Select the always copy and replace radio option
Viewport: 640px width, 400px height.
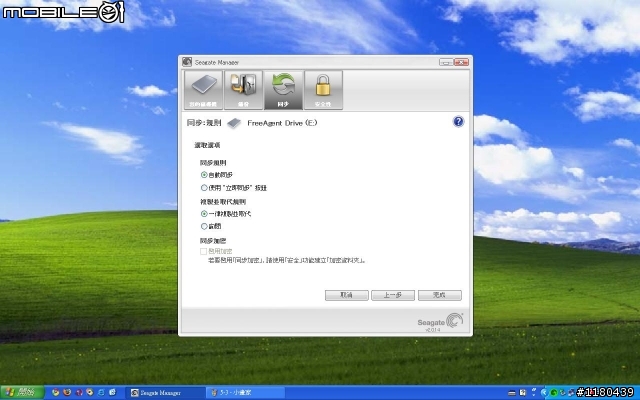204,213
